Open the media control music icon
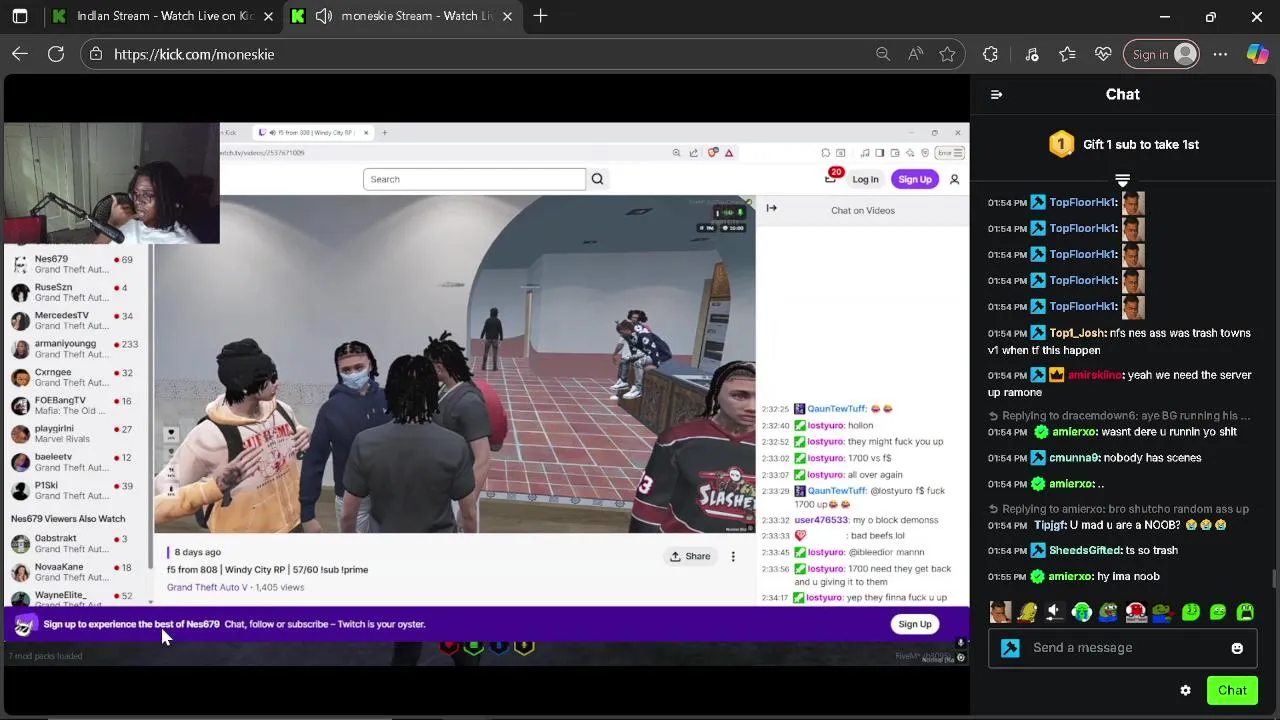The image size is (1280, 720). [1032, 54]
